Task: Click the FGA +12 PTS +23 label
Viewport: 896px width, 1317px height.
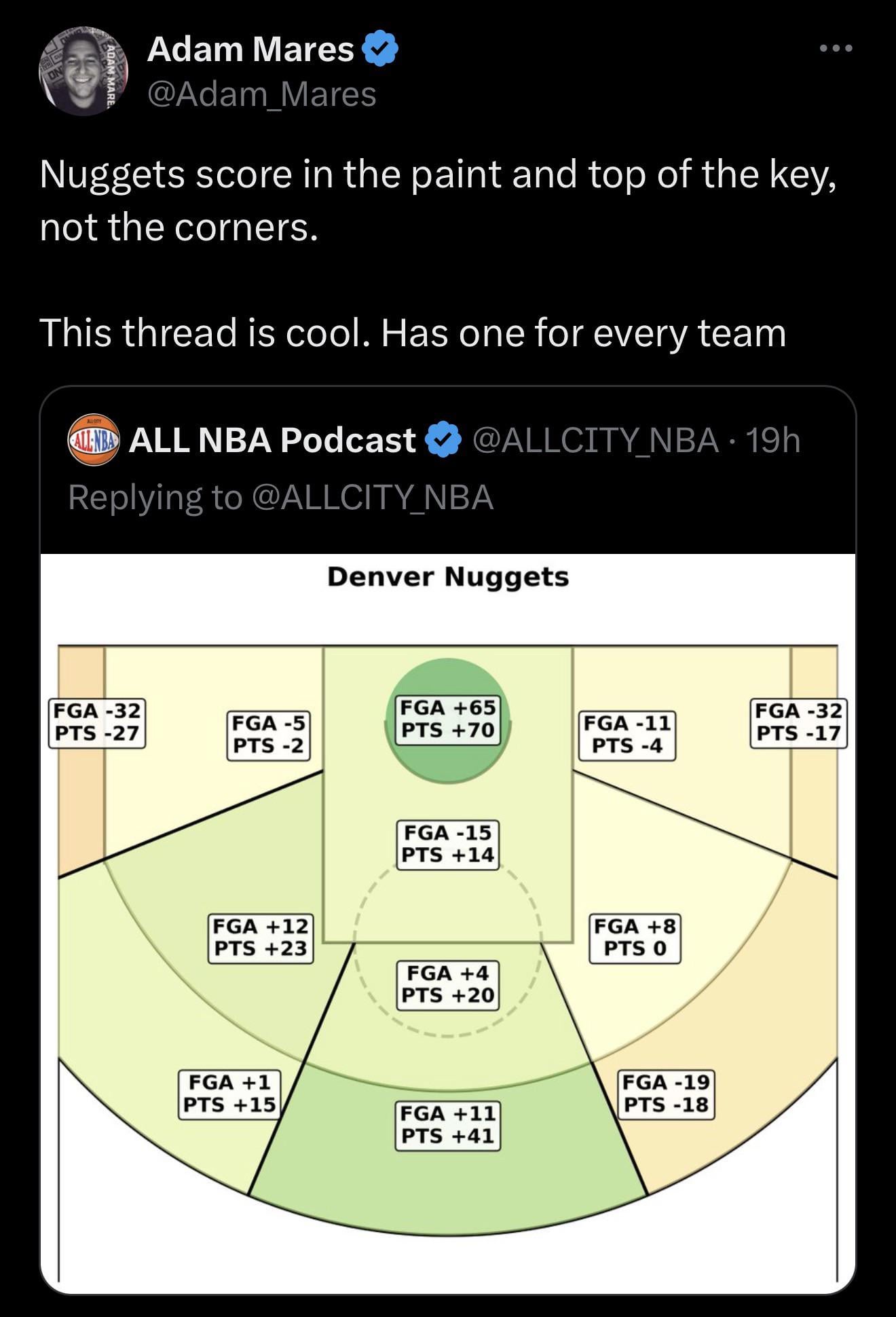Action: tap(261, 938)
